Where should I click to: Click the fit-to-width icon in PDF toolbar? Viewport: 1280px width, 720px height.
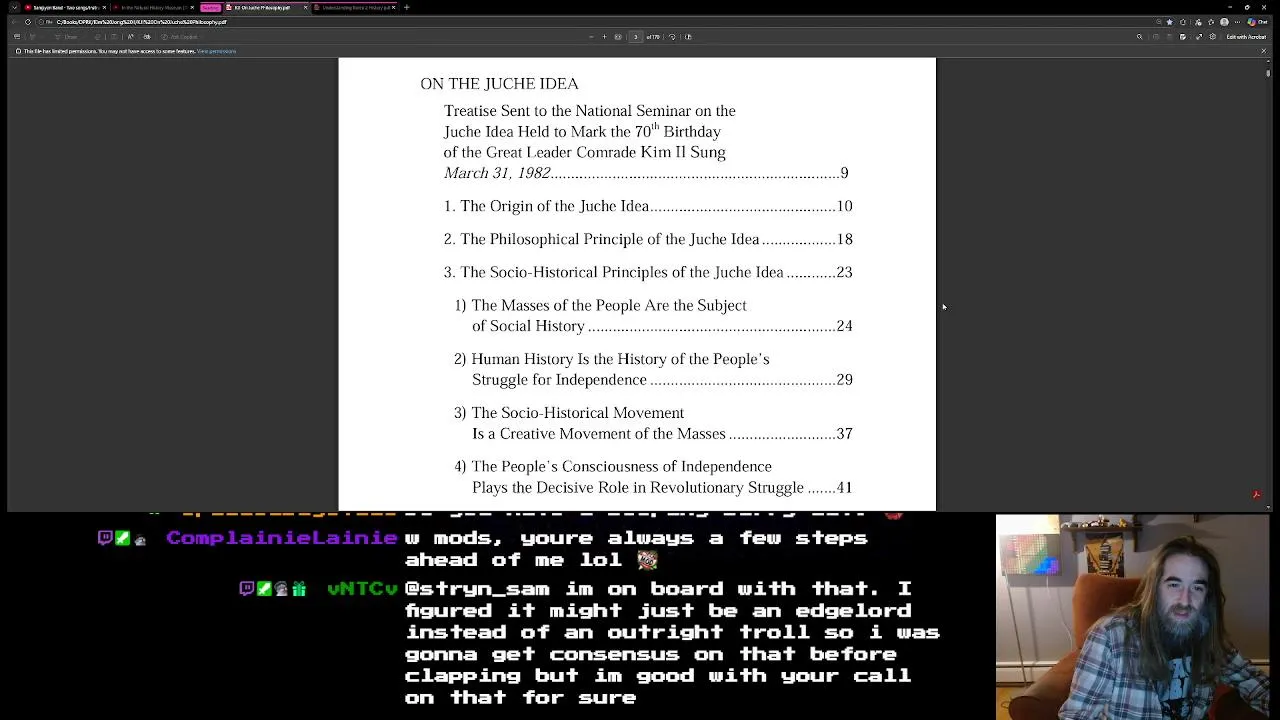(x=618, y=37)
